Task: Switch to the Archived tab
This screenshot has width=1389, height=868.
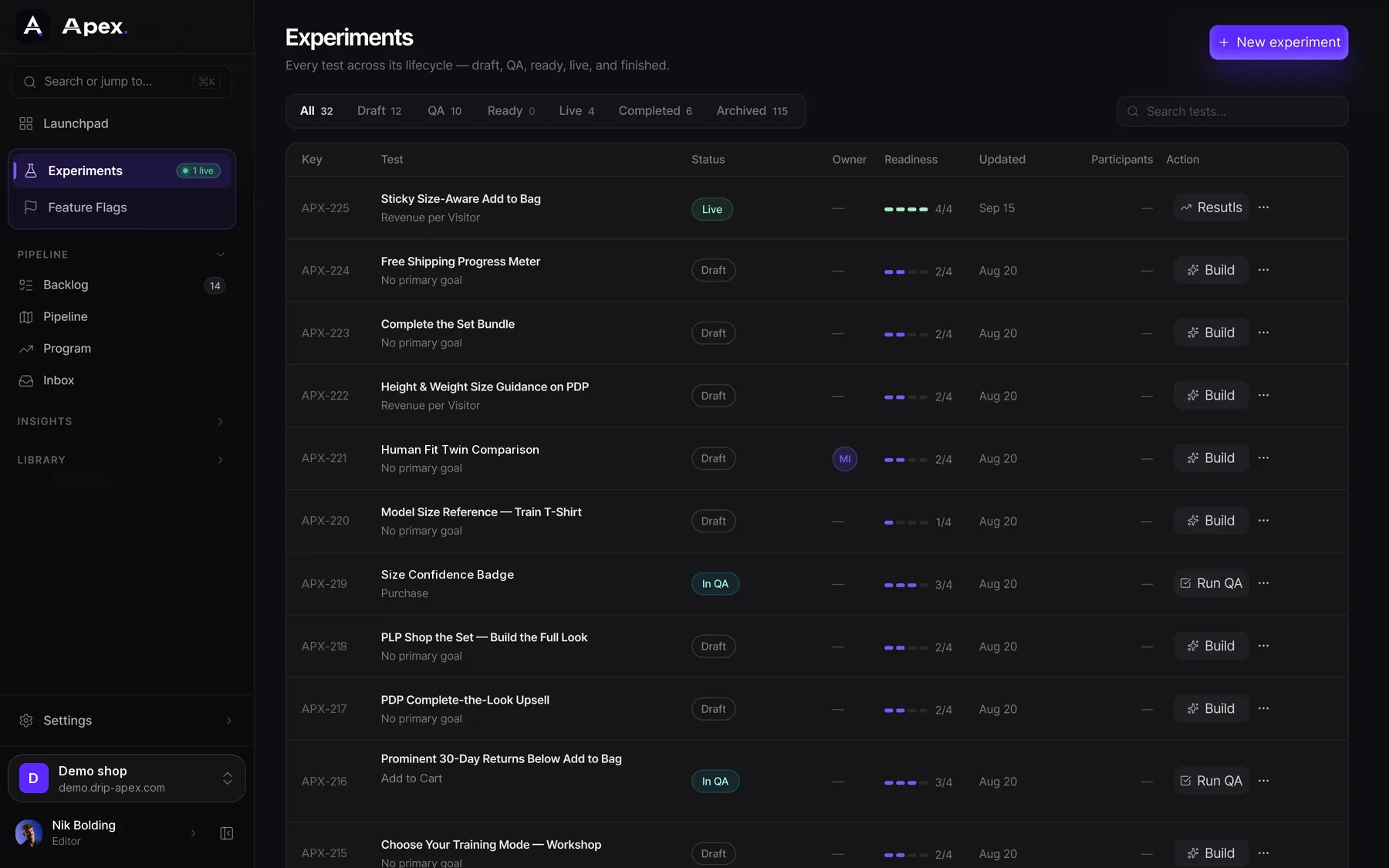Action: point(752,111)
